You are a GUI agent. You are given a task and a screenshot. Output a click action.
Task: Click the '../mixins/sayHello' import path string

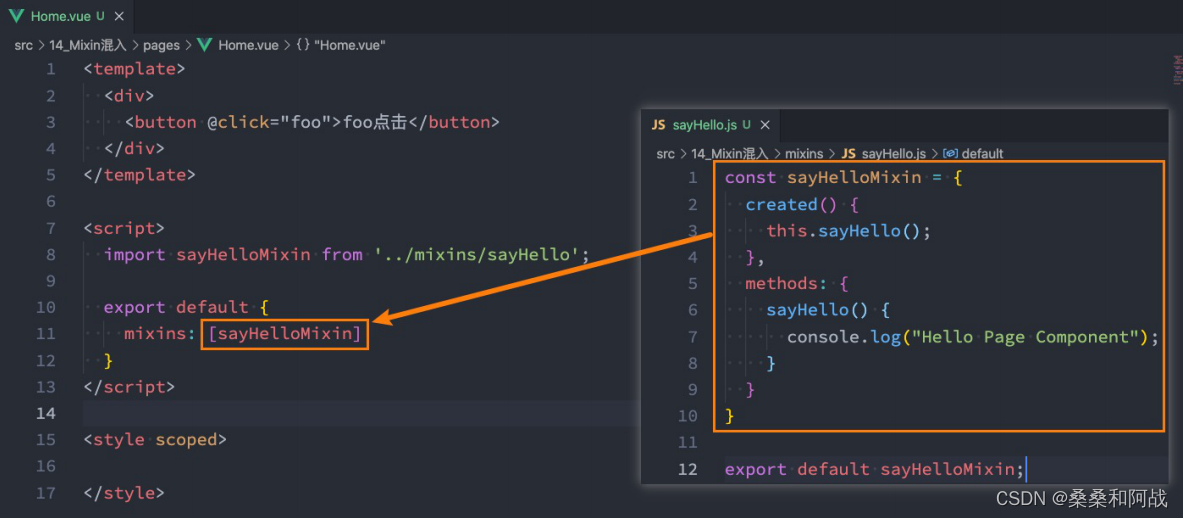click(x=476, y=254)
